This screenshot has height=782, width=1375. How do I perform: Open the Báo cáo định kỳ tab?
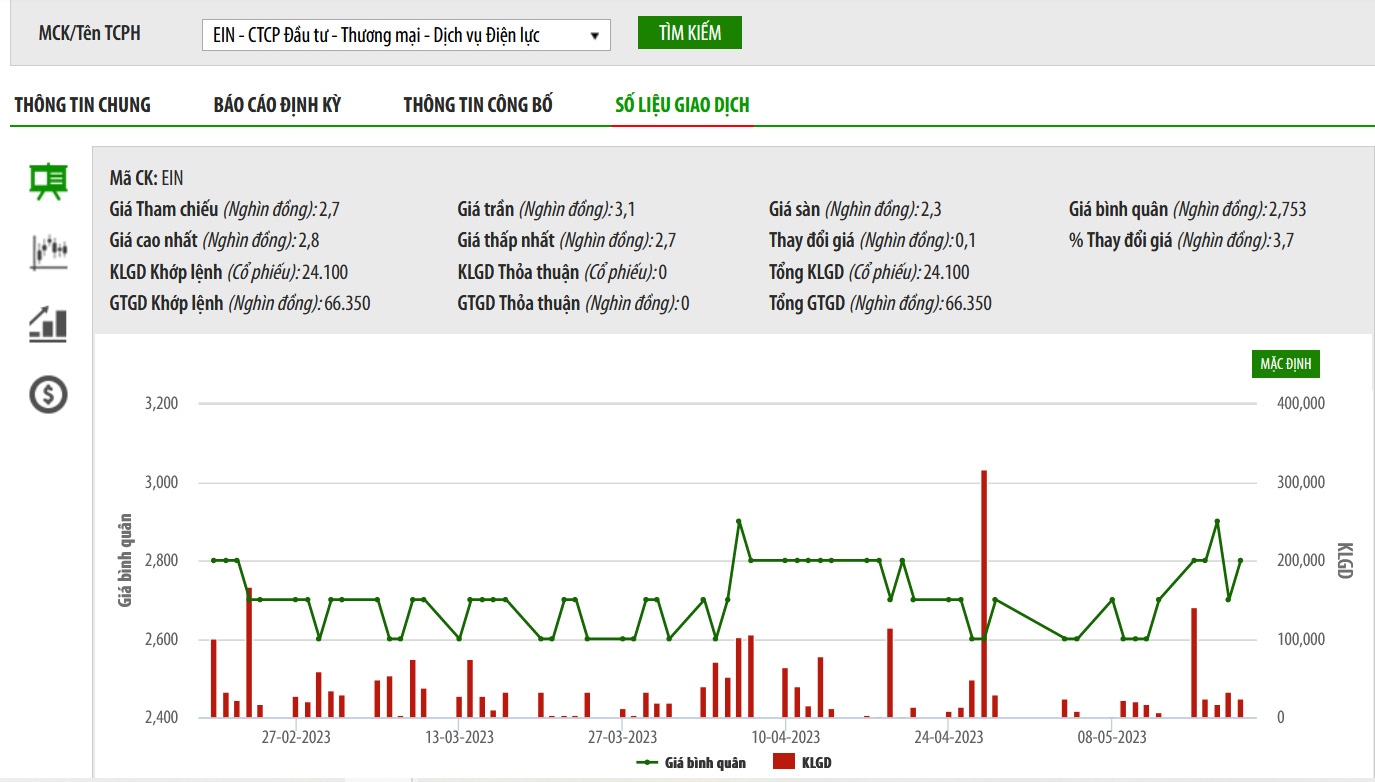point(277,105)
